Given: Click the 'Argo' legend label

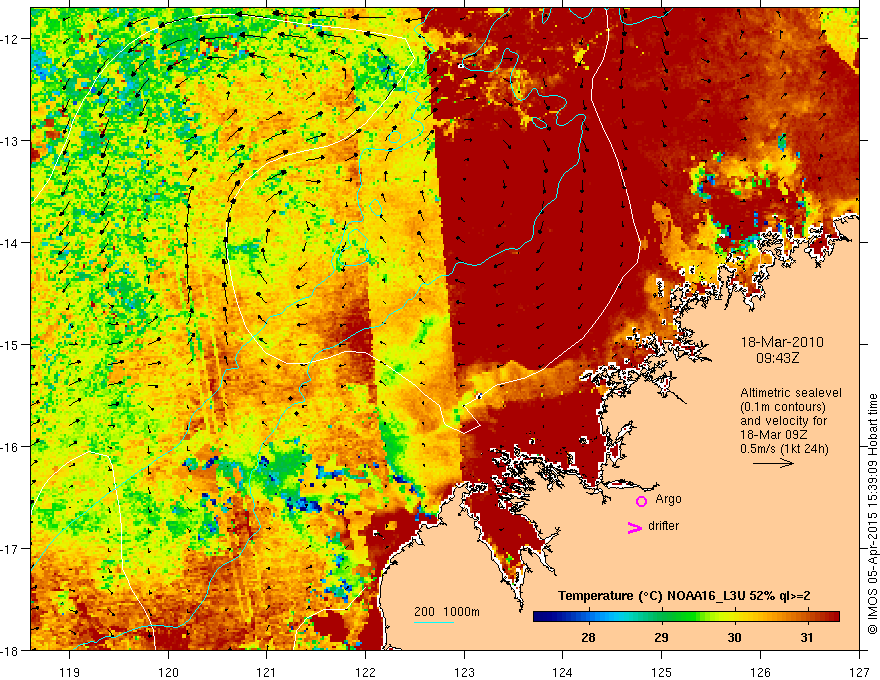Looking at the screenshot, I should [668, 499].
